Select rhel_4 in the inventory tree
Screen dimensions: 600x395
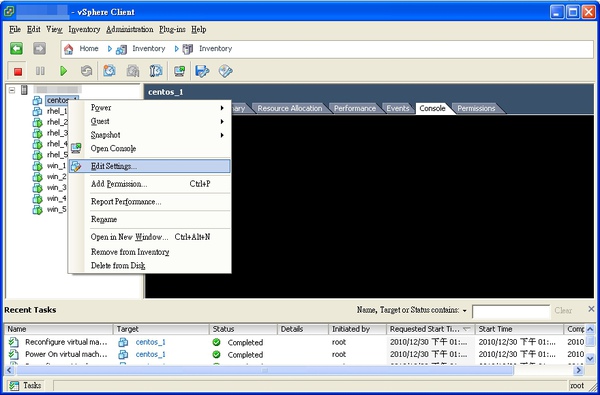click(x=57, y=144)
